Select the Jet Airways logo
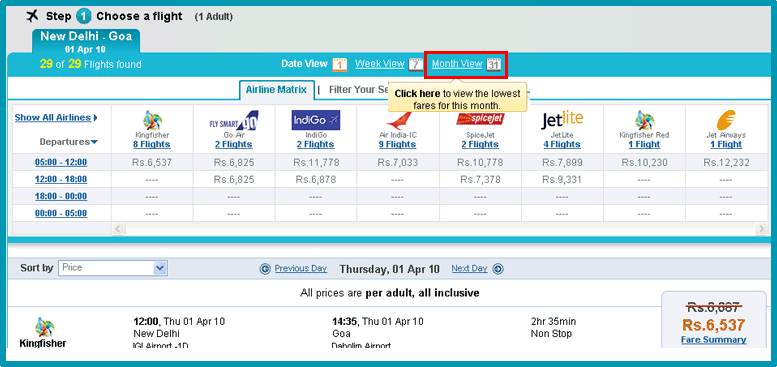The height and width of the screenshot is (367, 777). (x=726, y=121)
